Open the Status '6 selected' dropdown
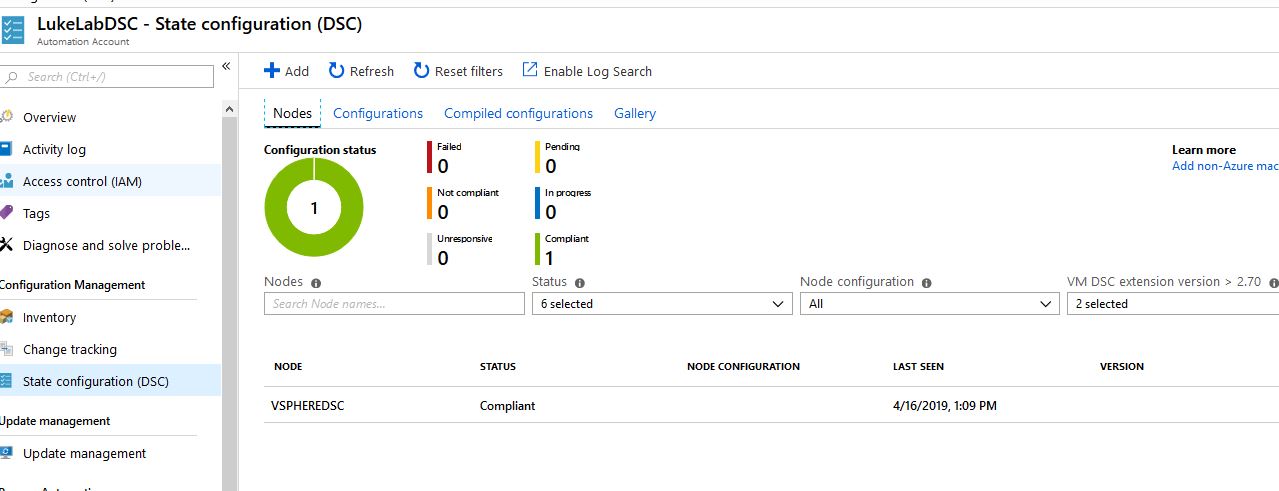Viewport: 1279px width, 491px height. pos(662,303)
